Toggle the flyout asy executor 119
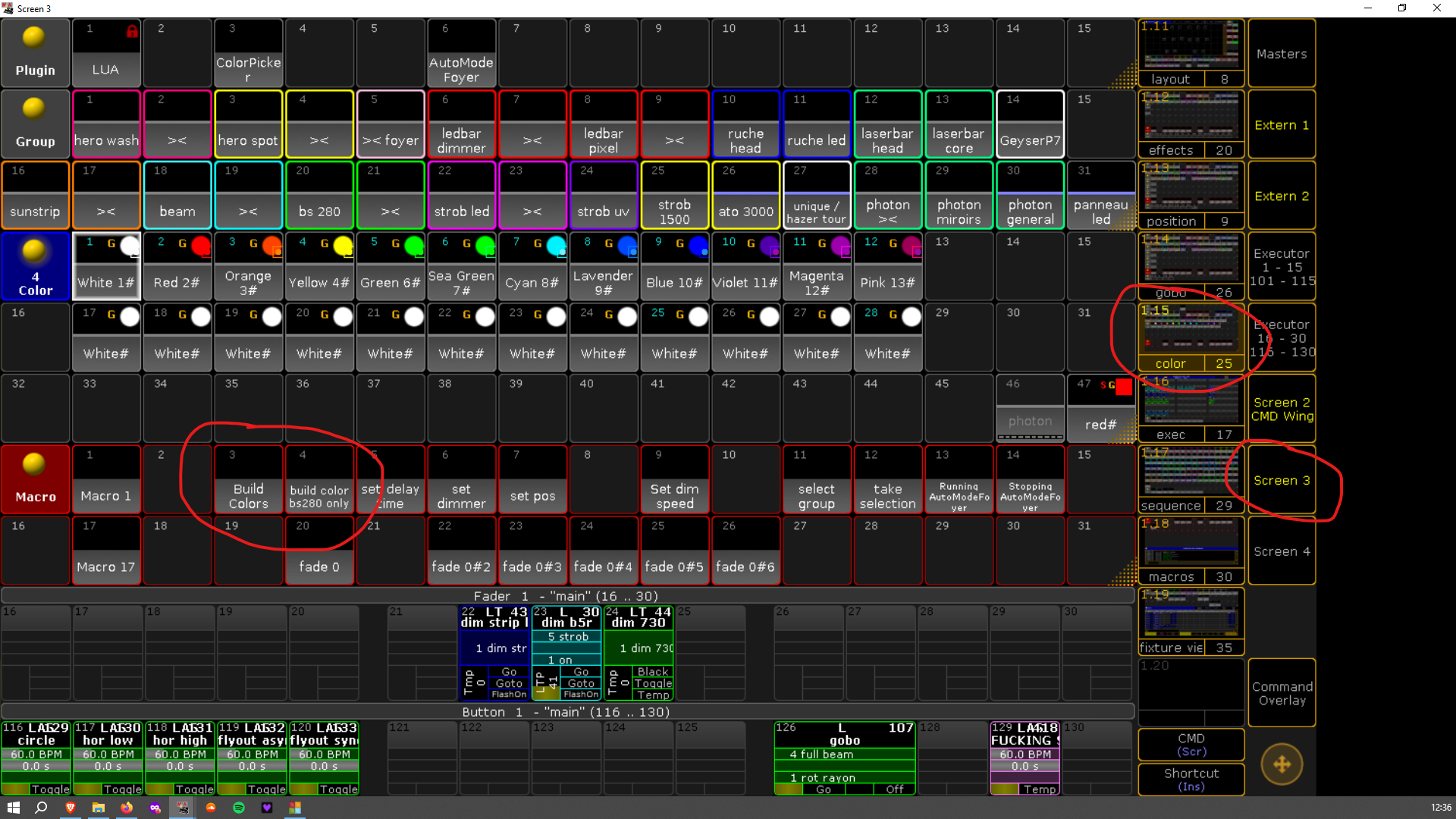The width and height of the screenshot is (1456, 819). 266,789
